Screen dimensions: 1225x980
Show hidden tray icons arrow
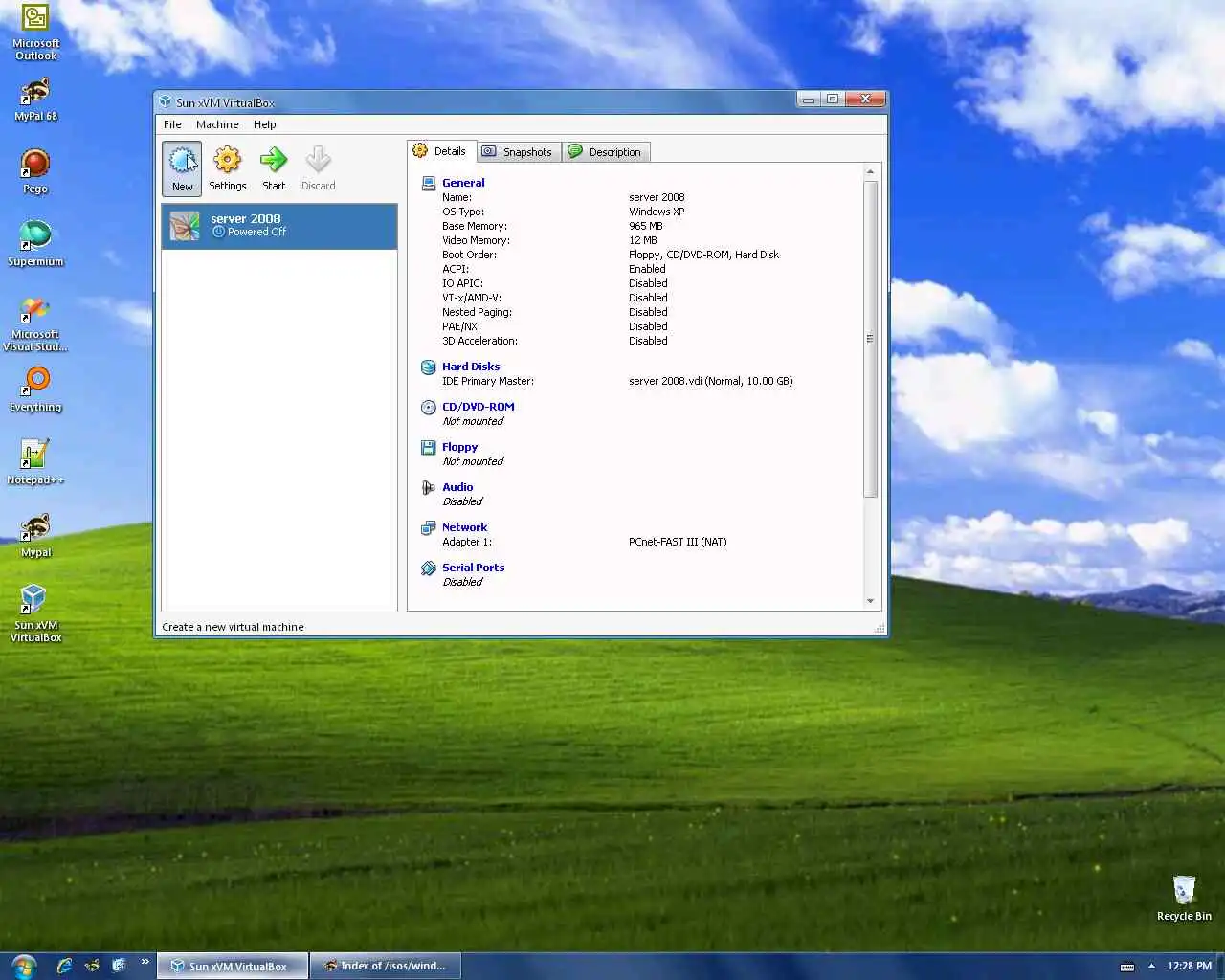point(1151,966)
